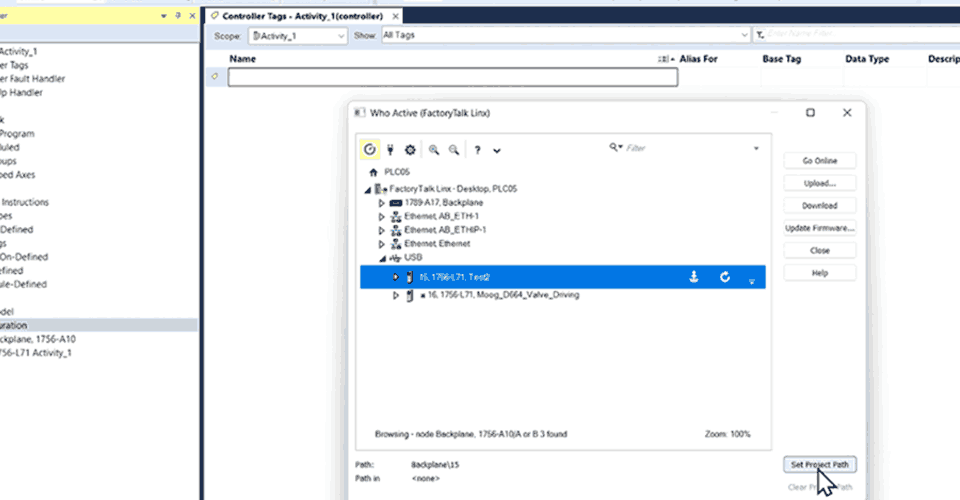Click the zoom in magnifier icon
The image size is (960, 500).
point(434,149)
